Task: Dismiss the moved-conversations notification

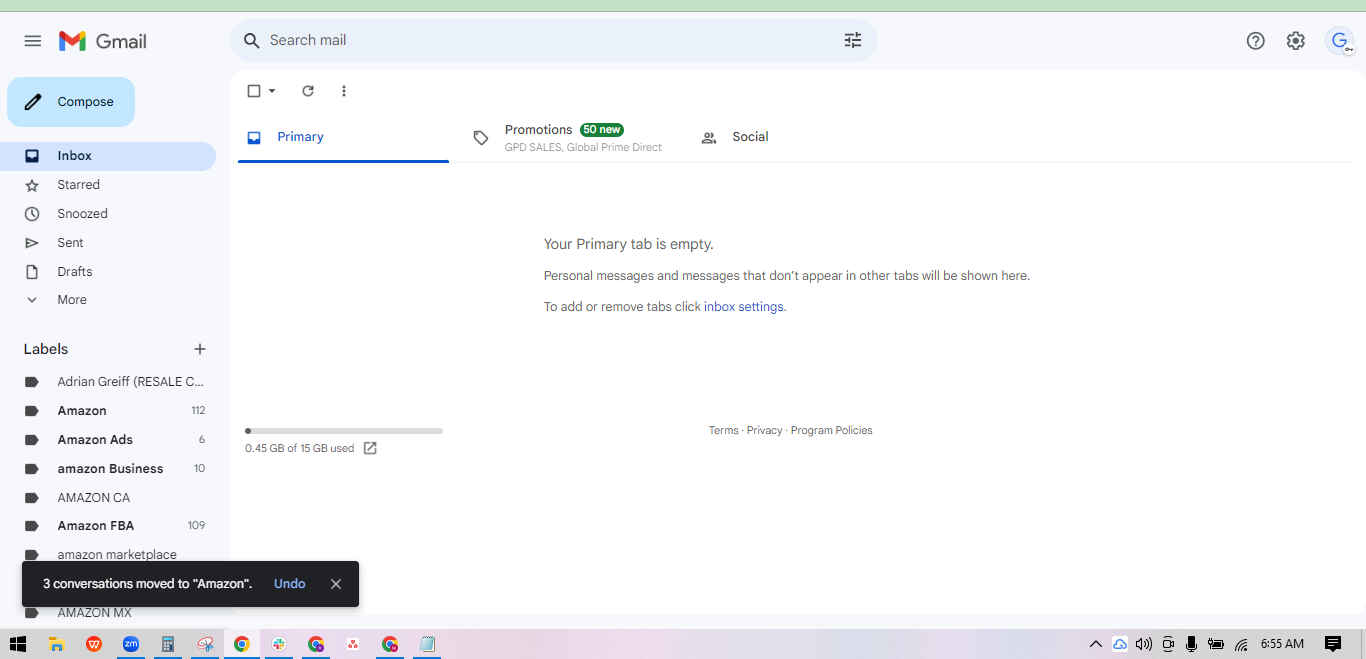Action: coord(336,584)
